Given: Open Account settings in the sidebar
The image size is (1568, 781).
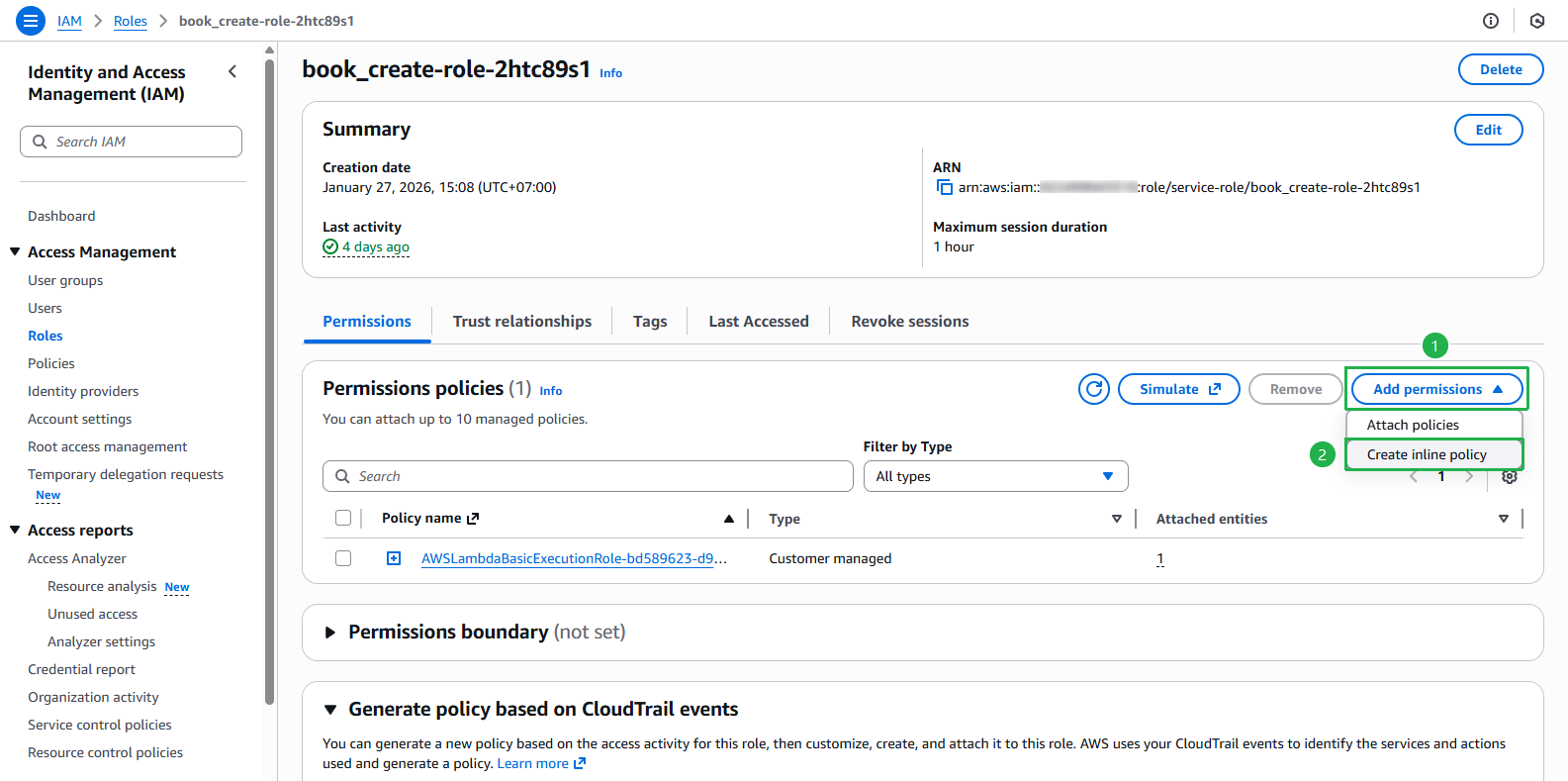Looking at the screenshot, I should click(80, 419).
